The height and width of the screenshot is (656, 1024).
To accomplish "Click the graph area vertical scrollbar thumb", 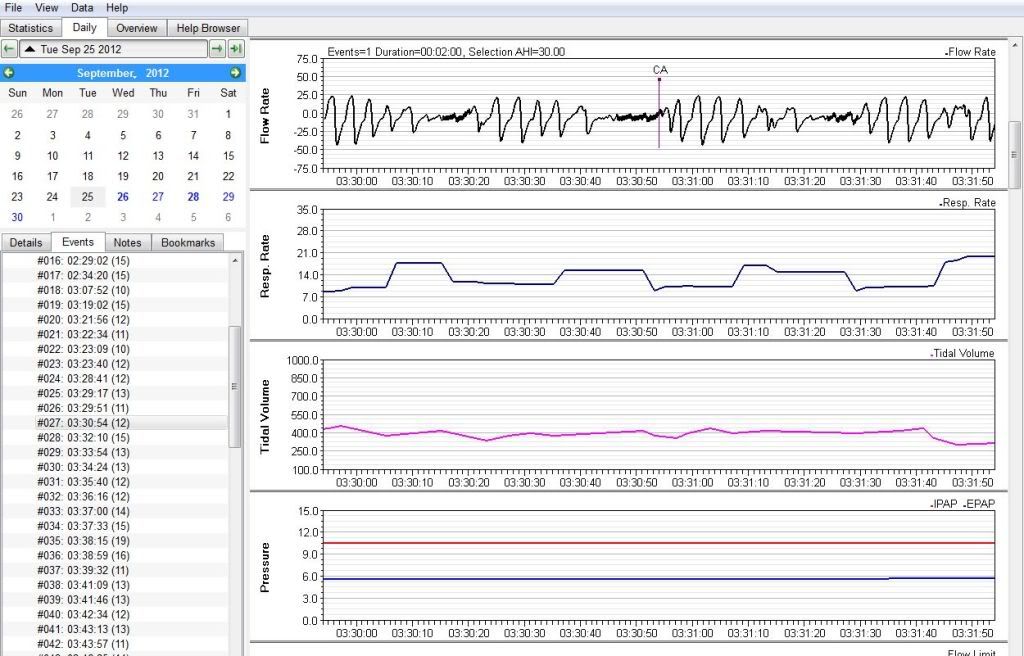I will point(1014,154).
